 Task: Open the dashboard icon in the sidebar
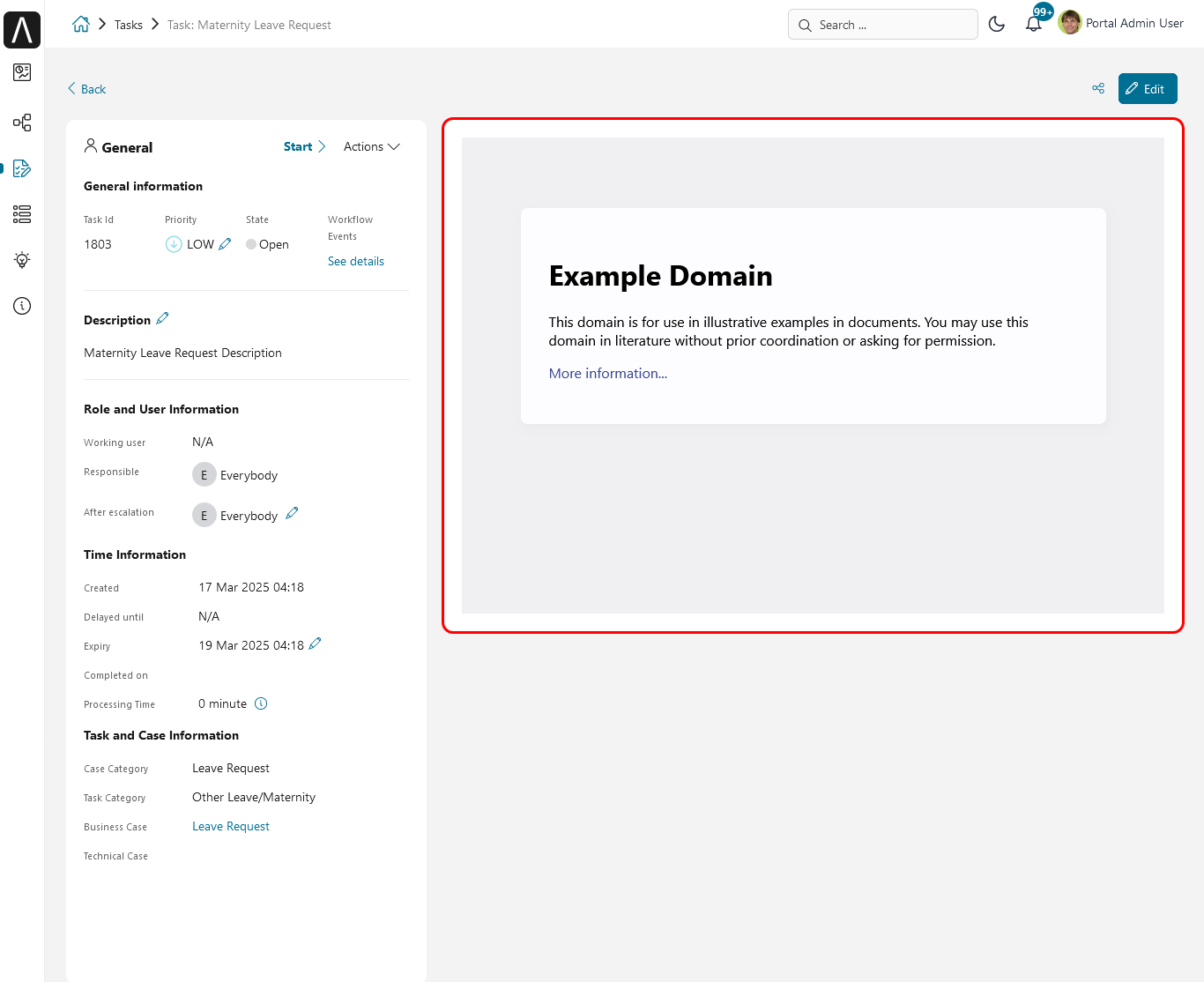coord(22,72)
